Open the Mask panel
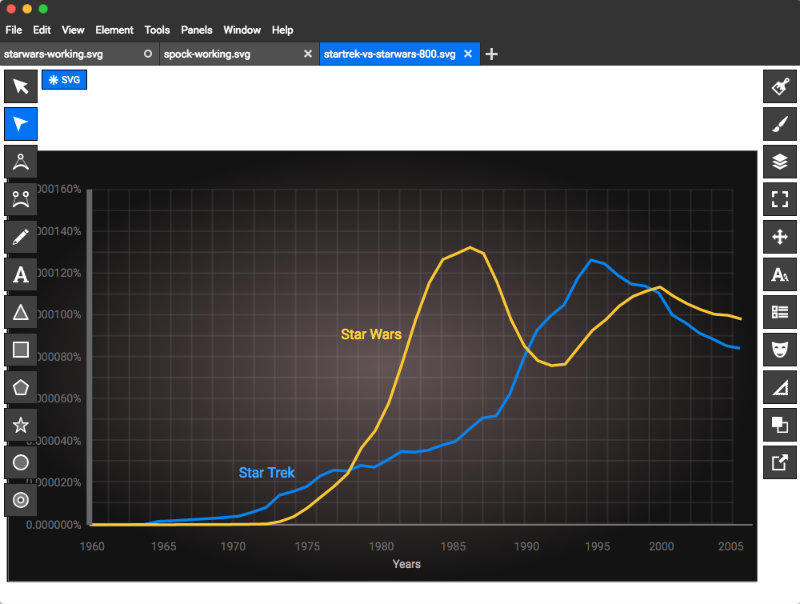The image size is (800, 604). pos(780,349)
